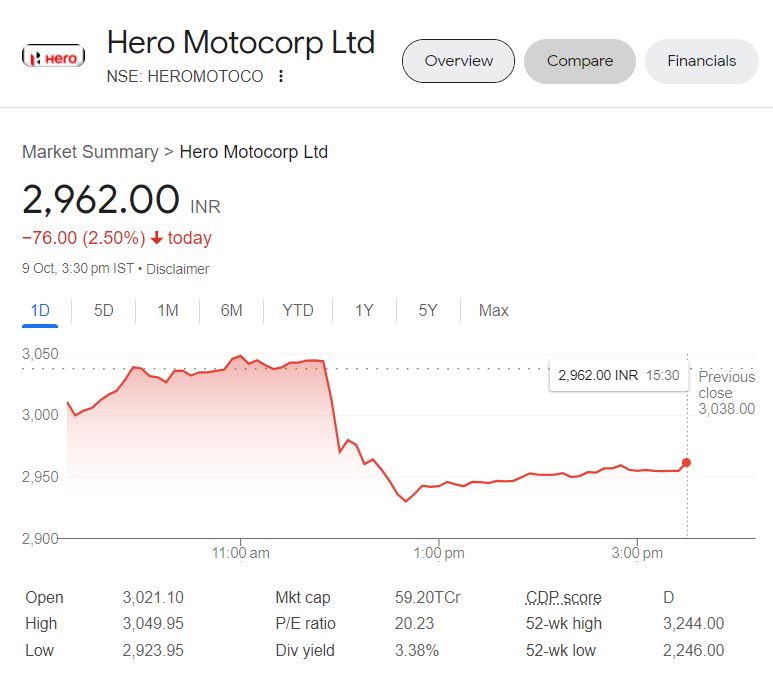Show the 1M chart range
Screen dimensions: 773x674
coord(168,310)
